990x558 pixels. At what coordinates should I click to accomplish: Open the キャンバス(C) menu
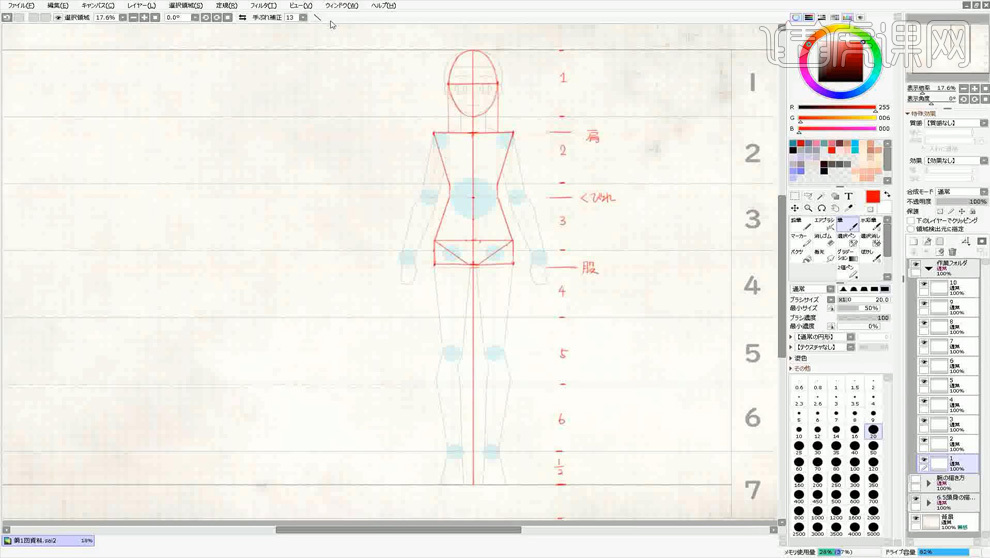coord(98,5)
